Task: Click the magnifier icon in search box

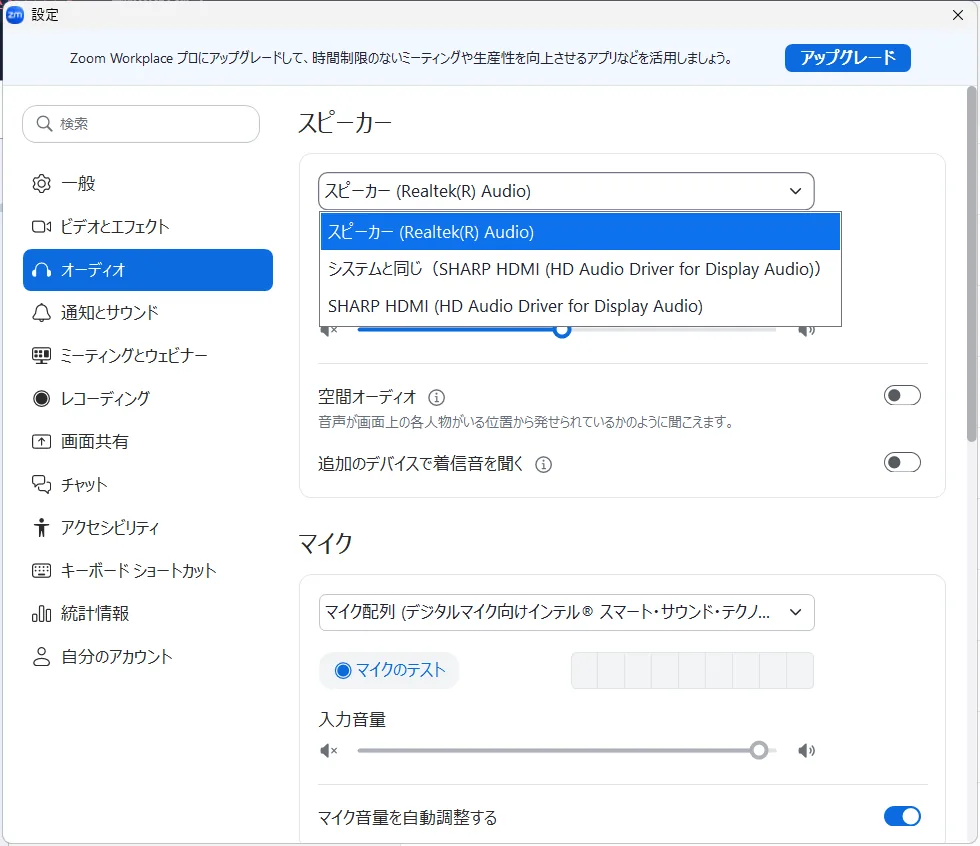Action: click(x=44, y=124)
